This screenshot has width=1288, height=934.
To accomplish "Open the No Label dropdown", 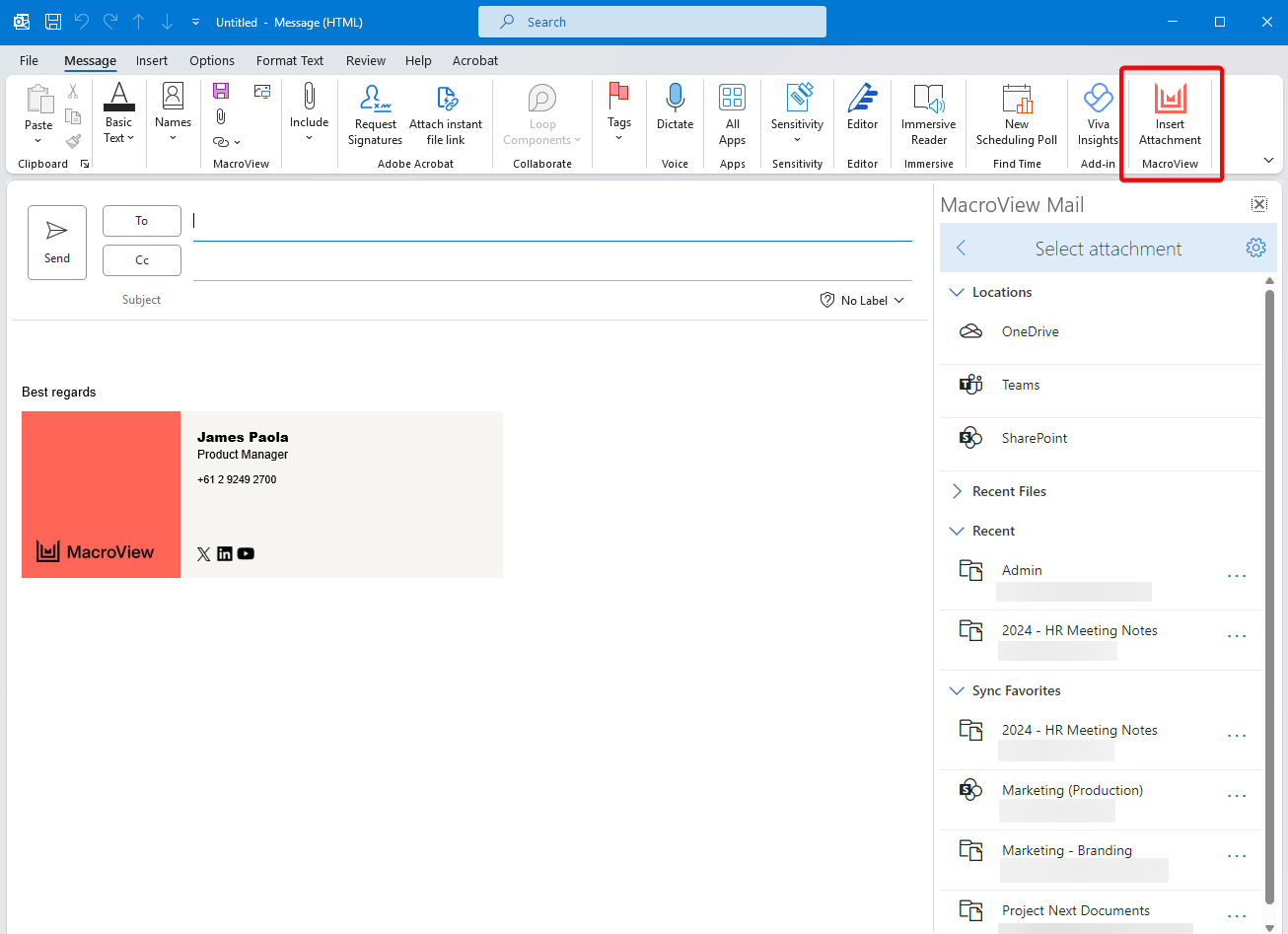I will [863, 300].
